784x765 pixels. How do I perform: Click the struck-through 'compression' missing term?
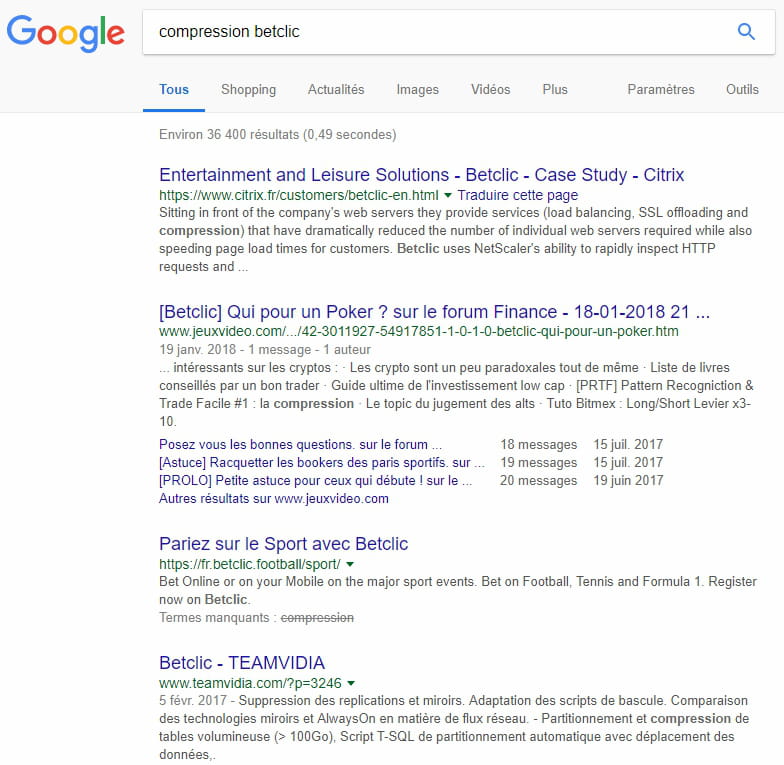[317, 618]
